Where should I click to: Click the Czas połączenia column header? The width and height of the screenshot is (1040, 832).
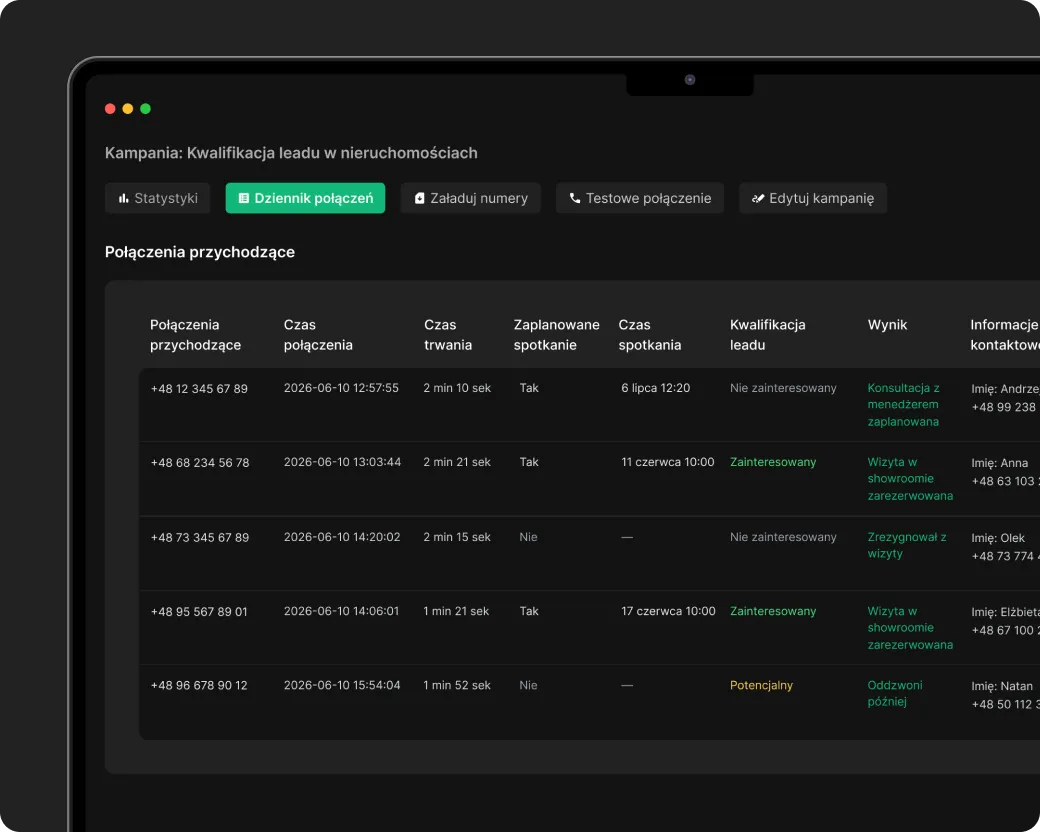click(318, 334)
